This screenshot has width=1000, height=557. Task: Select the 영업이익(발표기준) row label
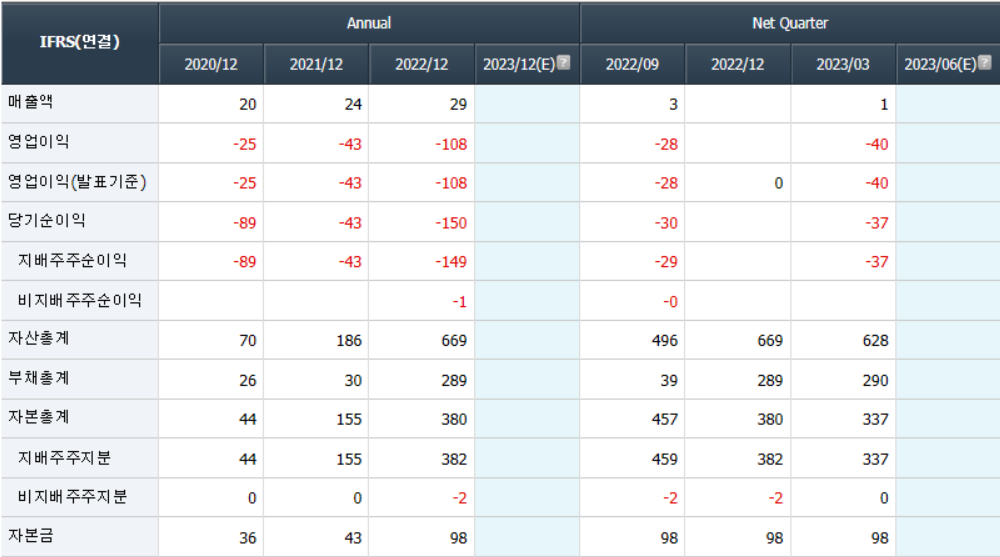pyautogui.click(x=77, y=182)
